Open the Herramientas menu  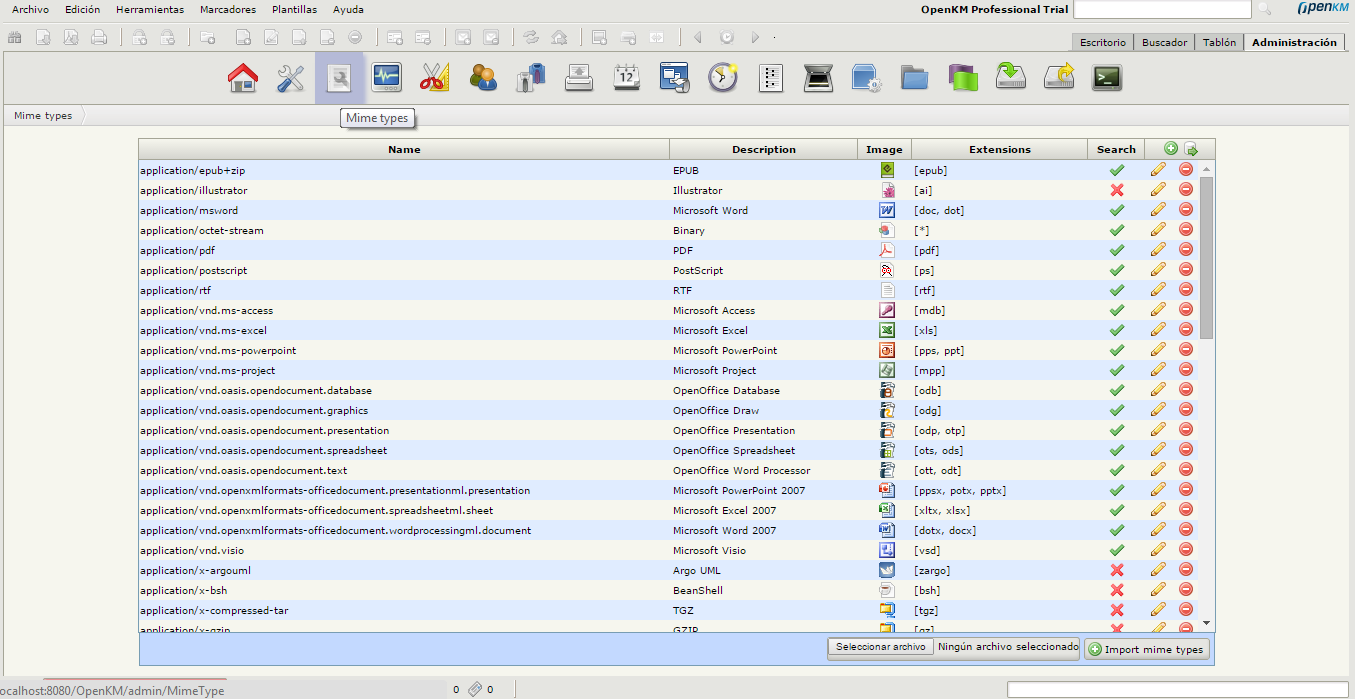tap(150, 9)
